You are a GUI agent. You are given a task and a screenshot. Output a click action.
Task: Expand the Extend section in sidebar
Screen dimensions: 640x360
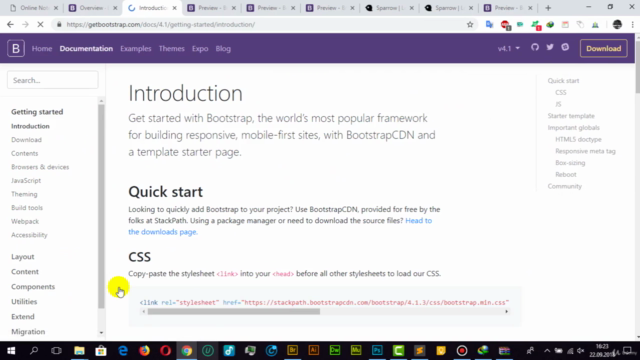click(23, 317)
